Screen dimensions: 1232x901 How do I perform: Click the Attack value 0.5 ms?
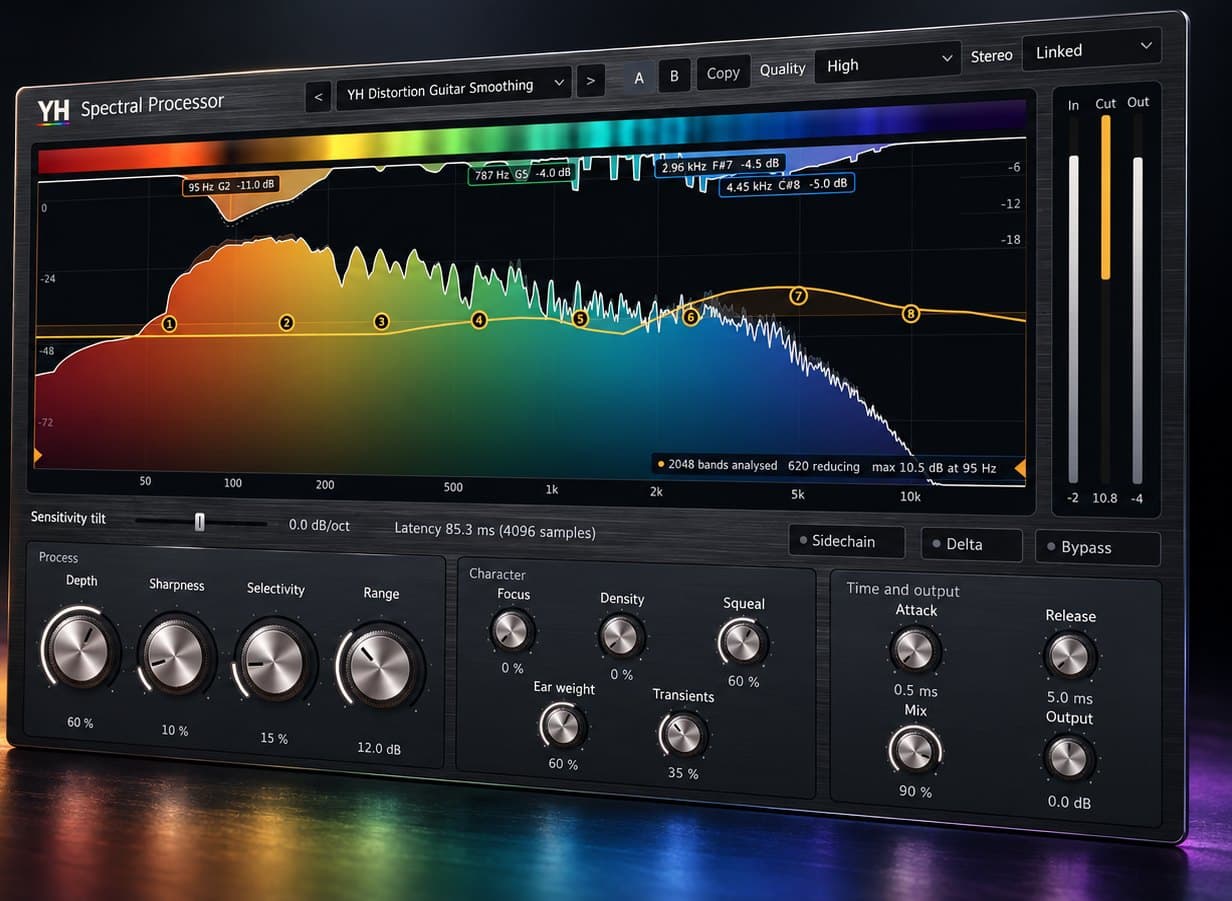tap(915, 691)
